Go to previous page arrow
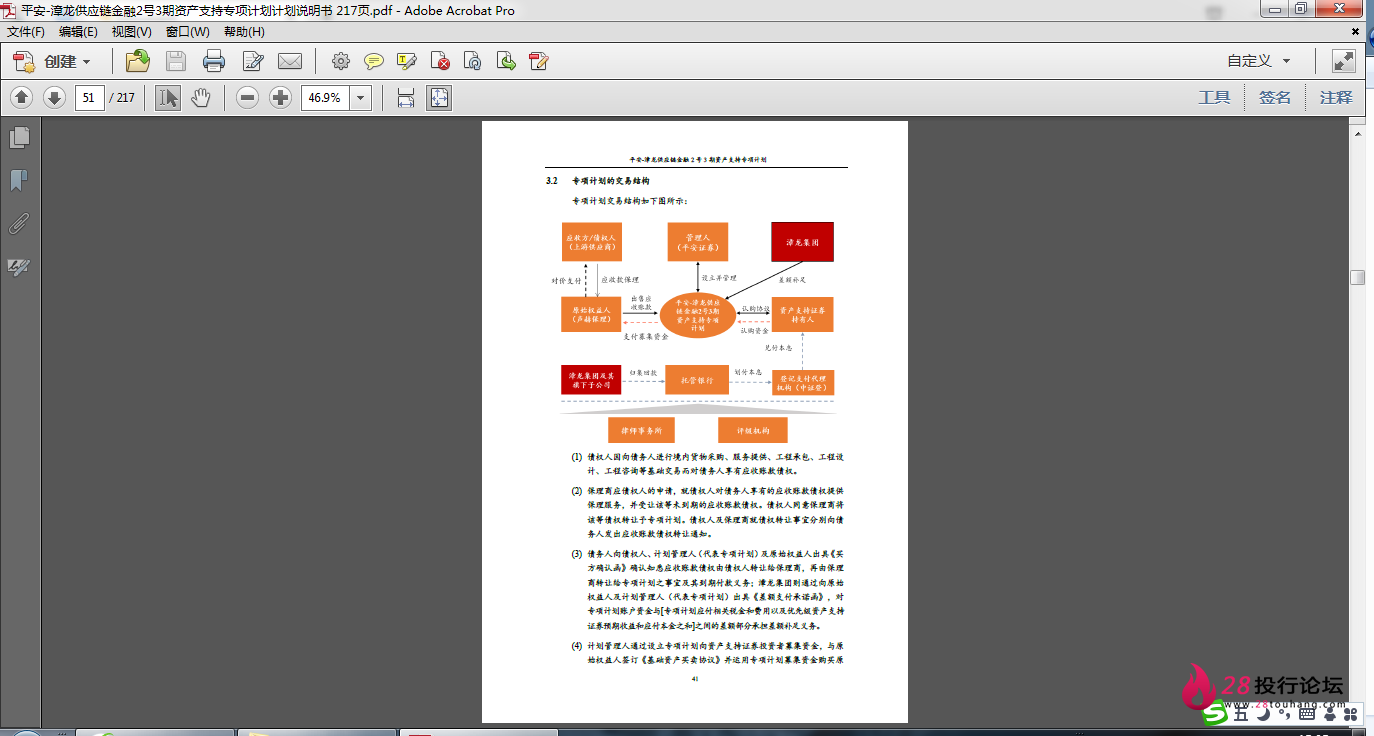The width and height of the screenshot is (1374, 736). (x=22, y=98)
